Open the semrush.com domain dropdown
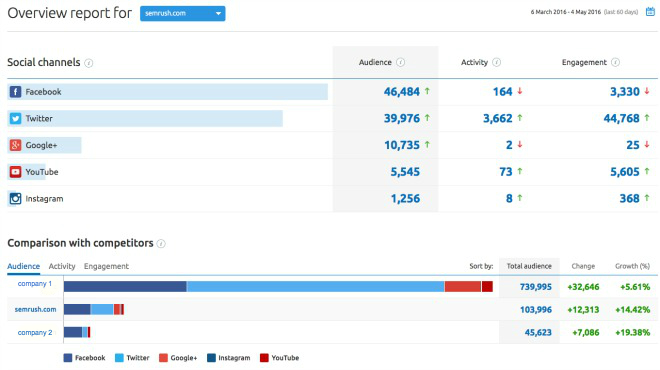 [182, 13]
